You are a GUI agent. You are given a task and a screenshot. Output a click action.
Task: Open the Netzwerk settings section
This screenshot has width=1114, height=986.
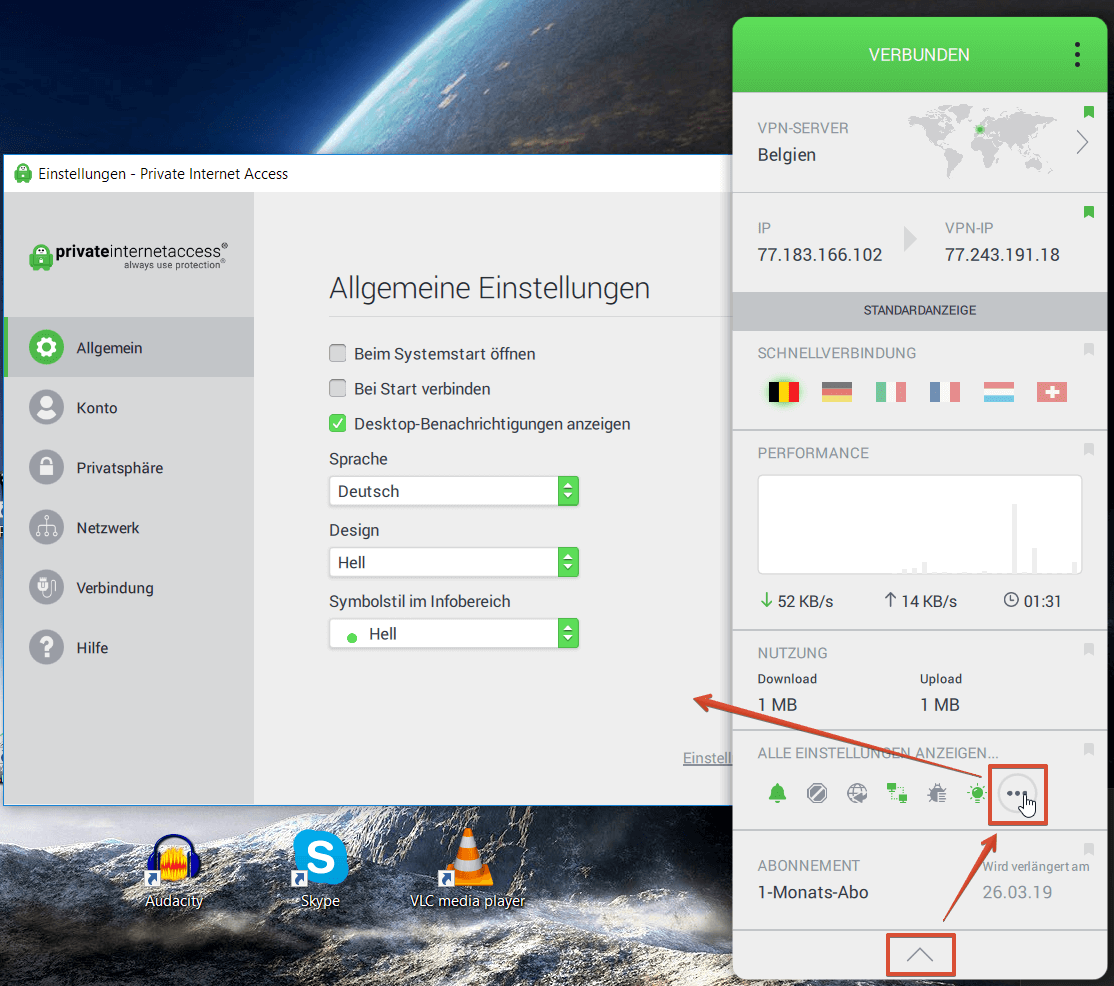tap(129, 528)
